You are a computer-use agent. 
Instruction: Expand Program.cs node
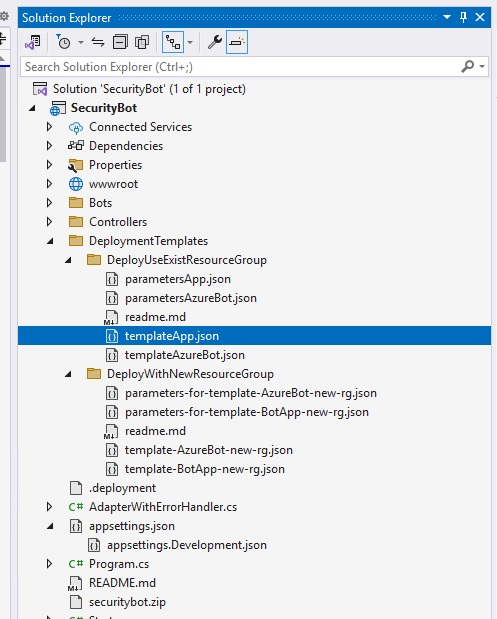click(x=49, y=563)
